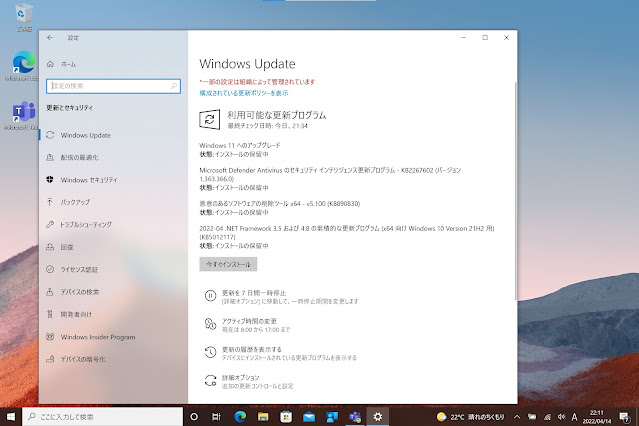Click the wrench icon for トラブルシューティング
The image size is (639, 426).
(x=50, y=224)
